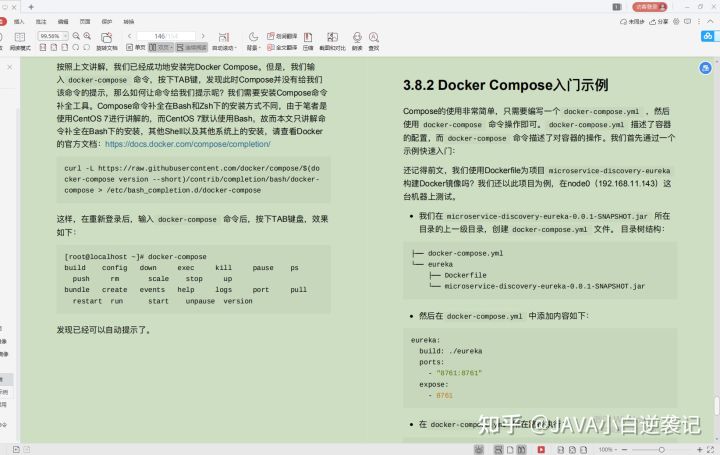The width and height of the screenshot is (720, 455).
Task: Go to previous page arrow
Action: click(129, 36)
